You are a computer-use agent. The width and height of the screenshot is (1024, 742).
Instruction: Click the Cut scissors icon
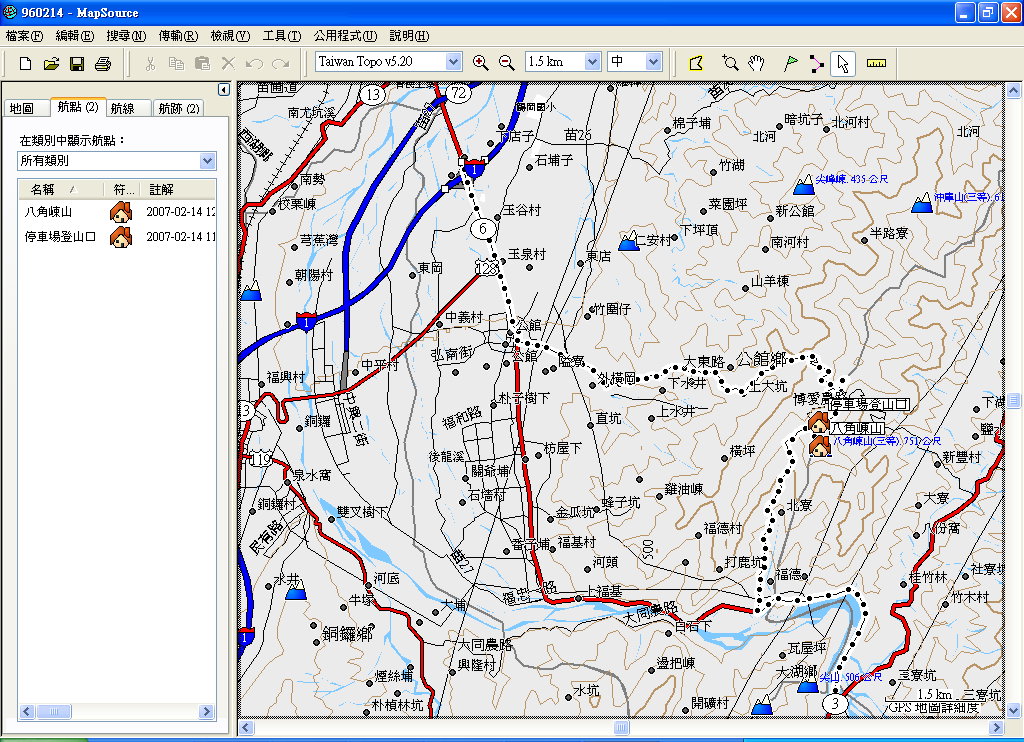(x=150, y=63)
